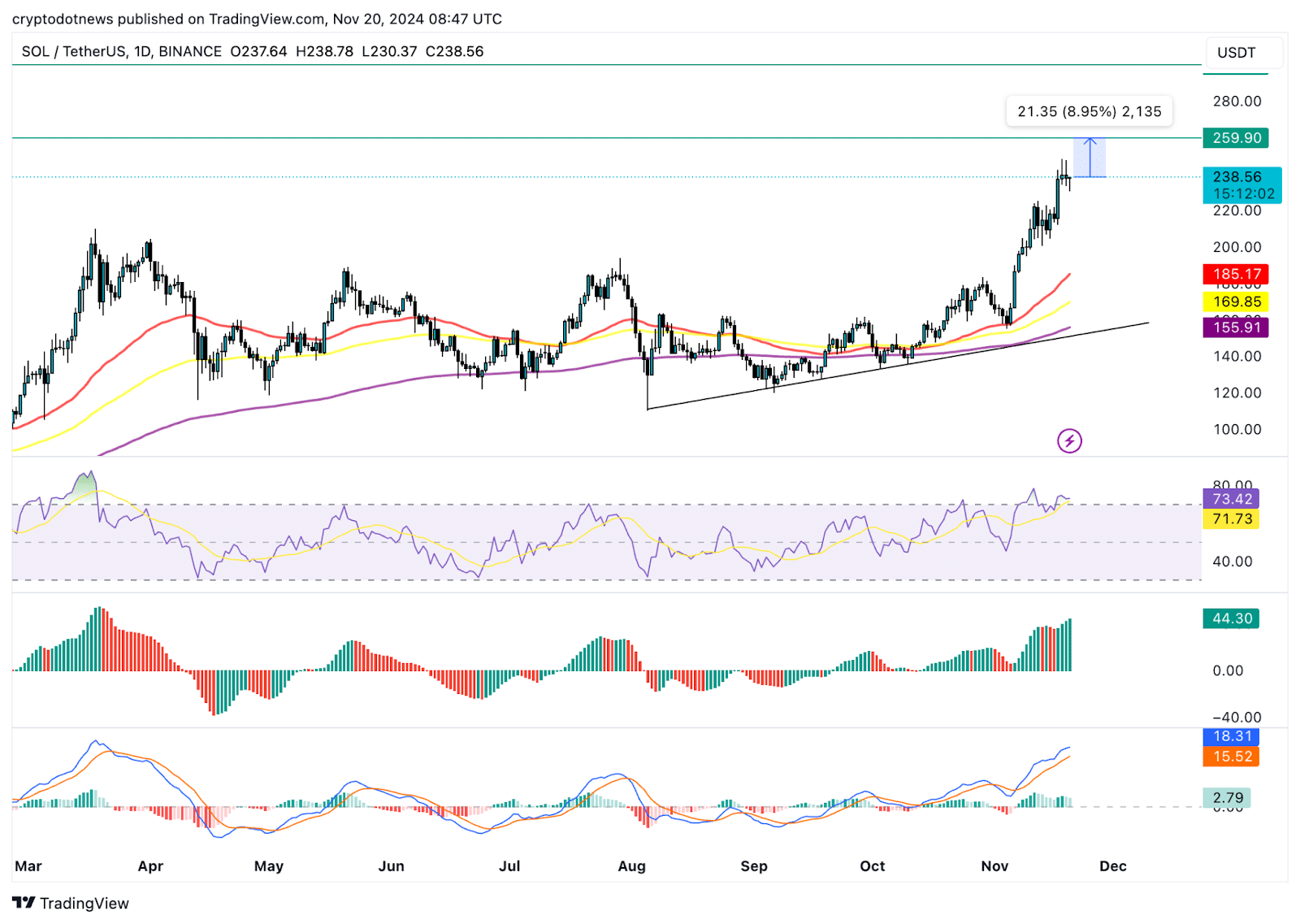Click the 21.35 (8.95%) measurement tooltip

click(1089, 111)
